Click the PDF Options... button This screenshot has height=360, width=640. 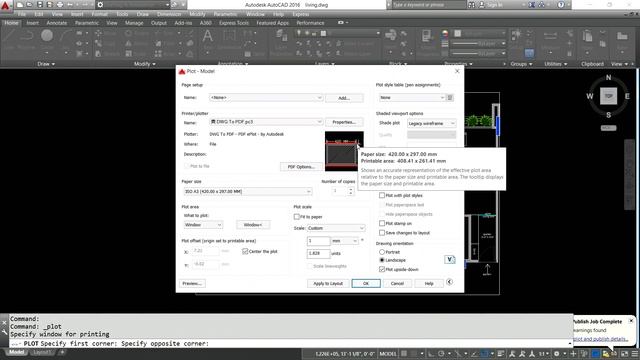301,167
